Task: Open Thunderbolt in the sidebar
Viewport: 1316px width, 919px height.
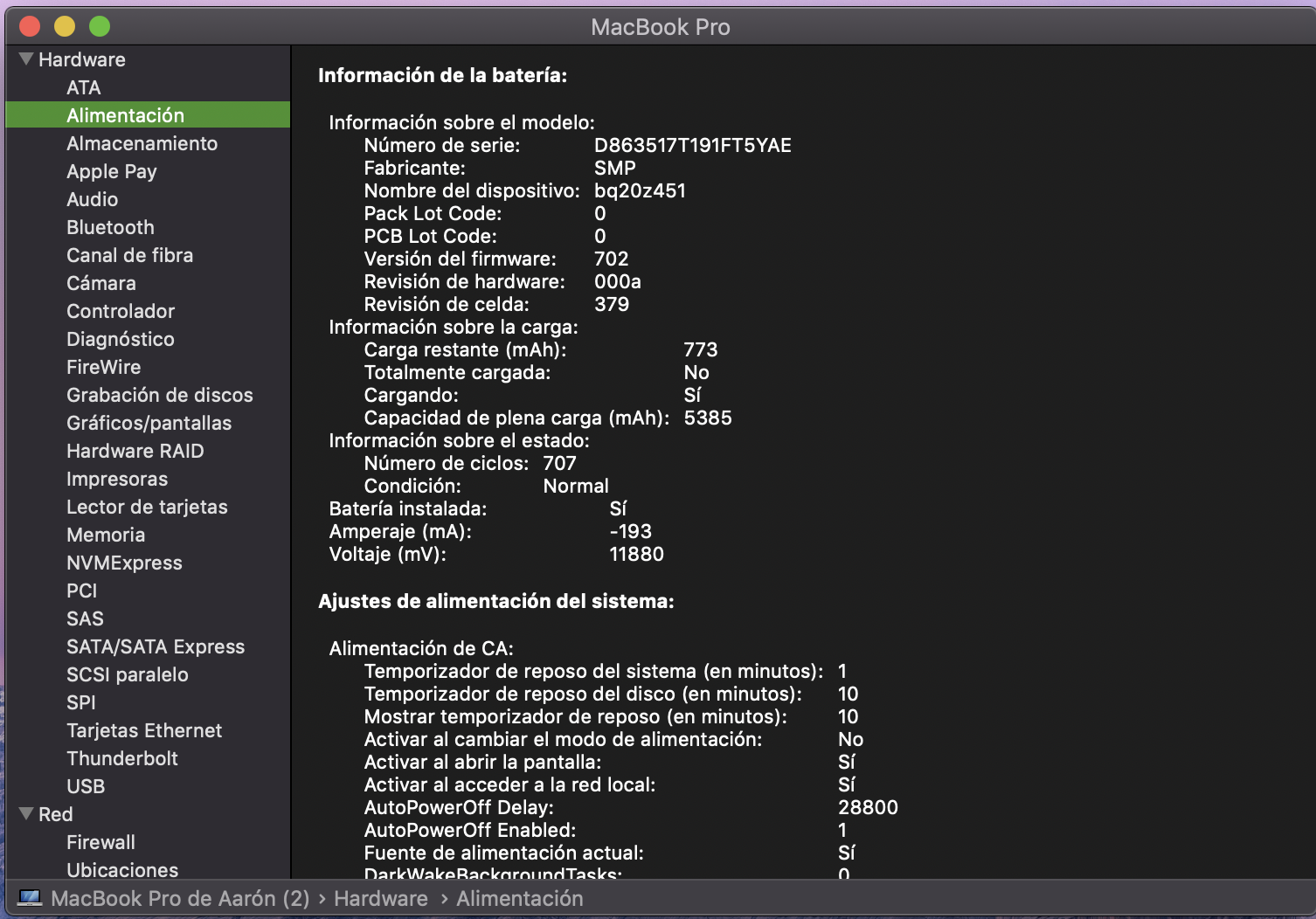Action: click(x=122, y=758)
